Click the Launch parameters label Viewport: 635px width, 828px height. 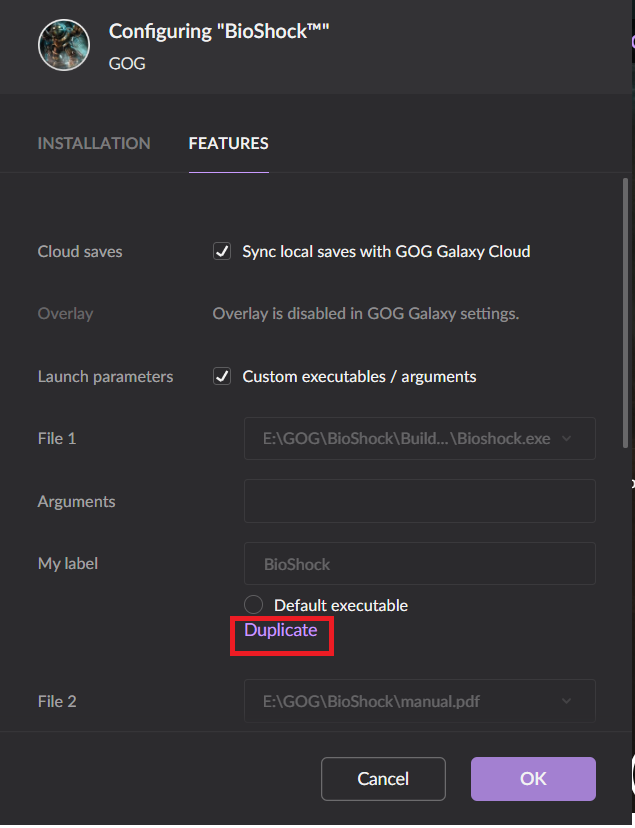point(105,377)
